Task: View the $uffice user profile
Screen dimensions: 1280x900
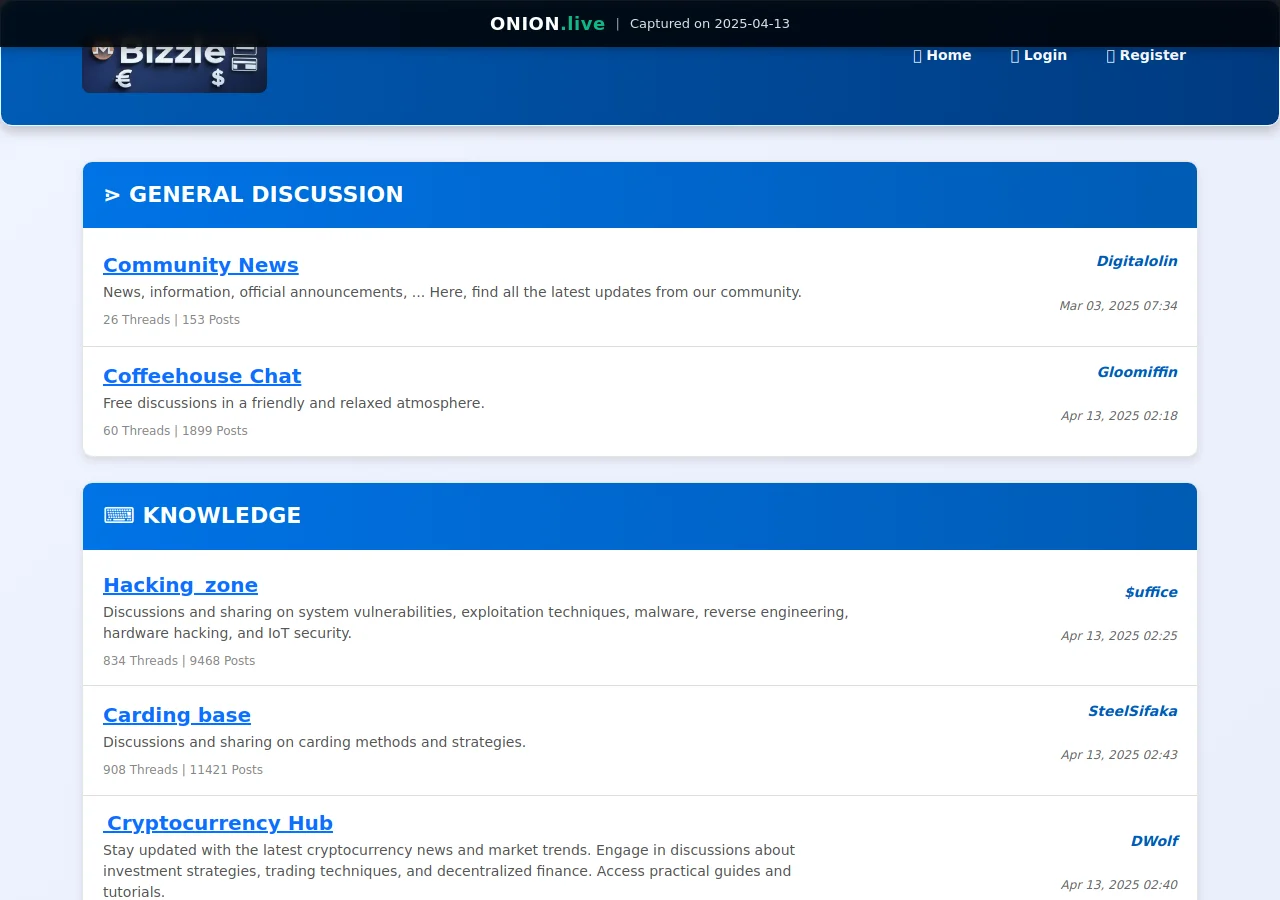Action: [x=1150, y=592]
